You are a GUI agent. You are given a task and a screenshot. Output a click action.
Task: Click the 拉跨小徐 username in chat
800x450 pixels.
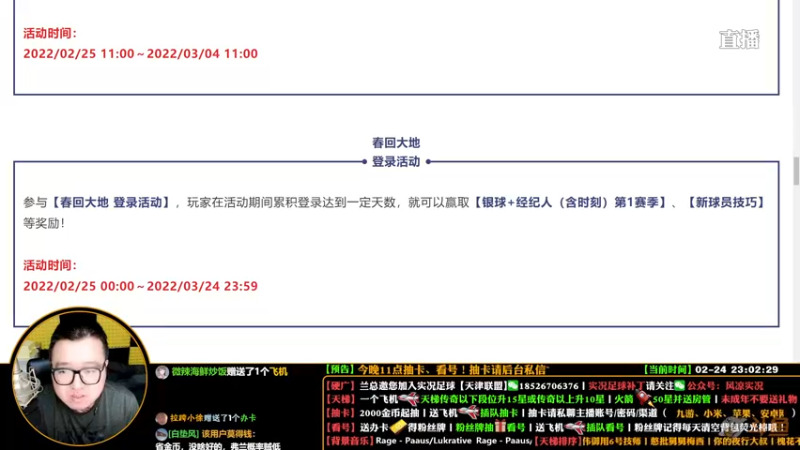point(187,418)
